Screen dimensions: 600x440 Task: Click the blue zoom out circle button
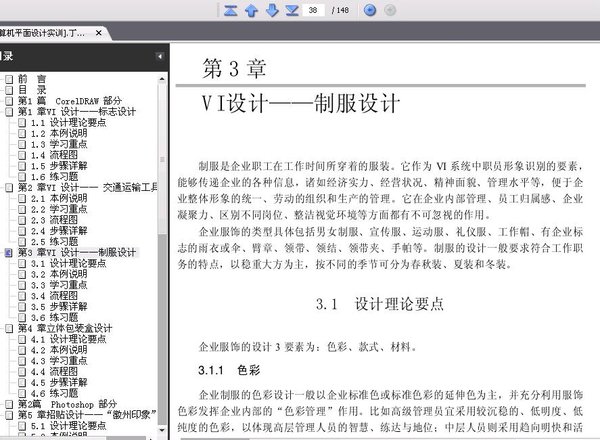coord(370,10)
